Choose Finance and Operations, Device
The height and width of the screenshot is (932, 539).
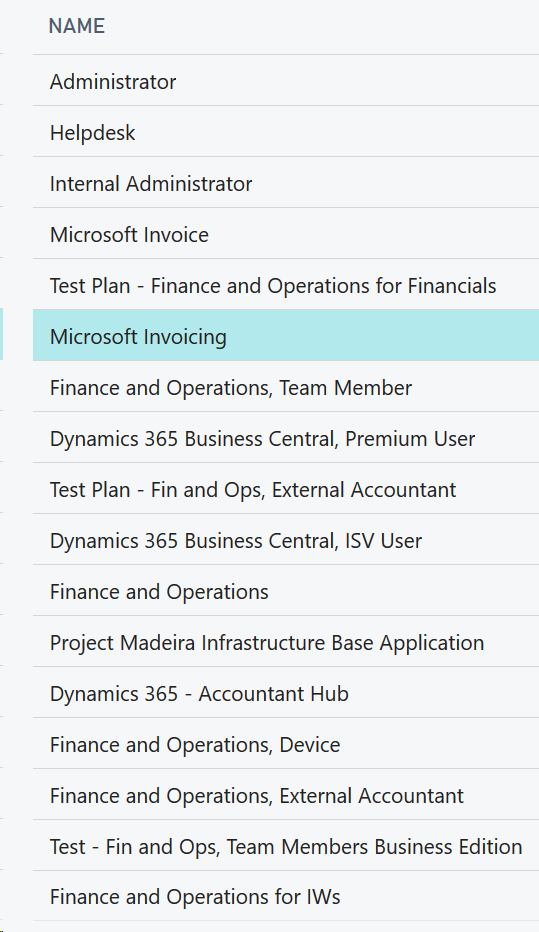[x=286, y=744]
